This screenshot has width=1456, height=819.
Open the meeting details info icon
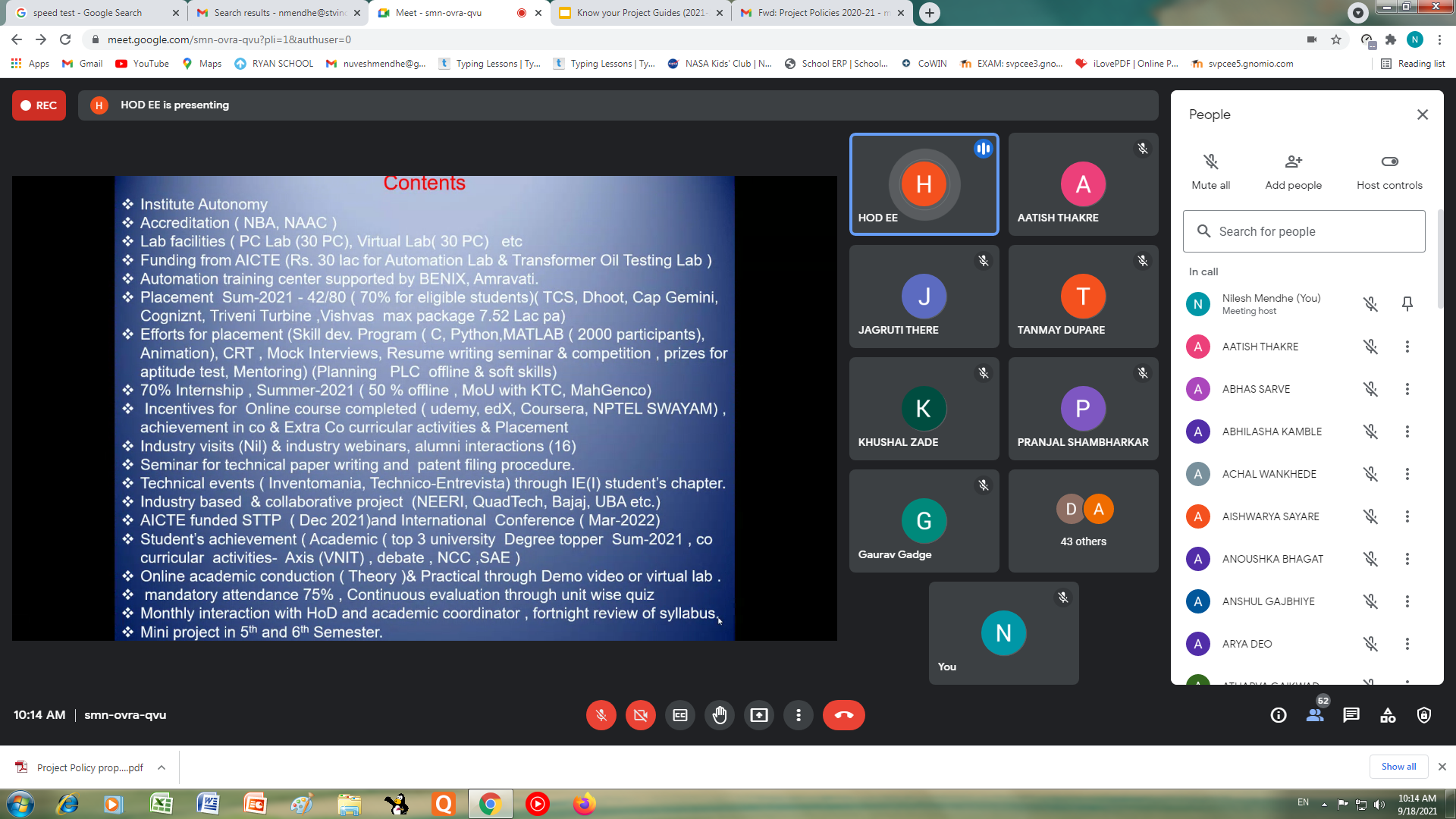click(1279, 715)
